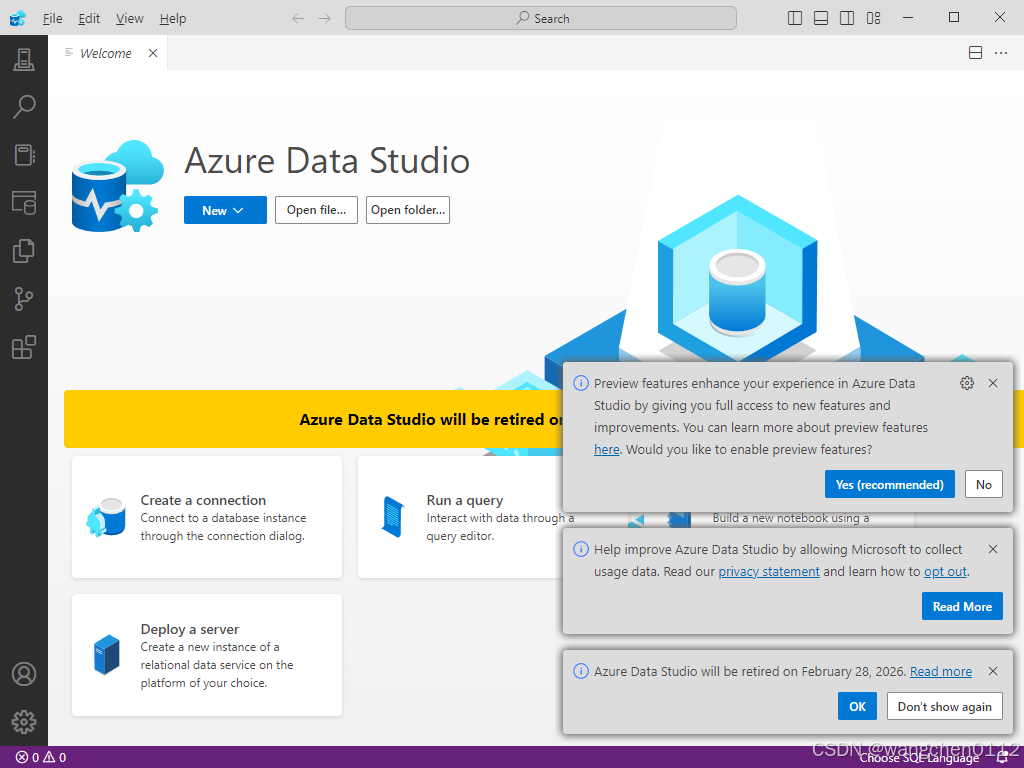Split the editor from the tab bar
This screenshot has height=768, width=1024.
[975, 53]
